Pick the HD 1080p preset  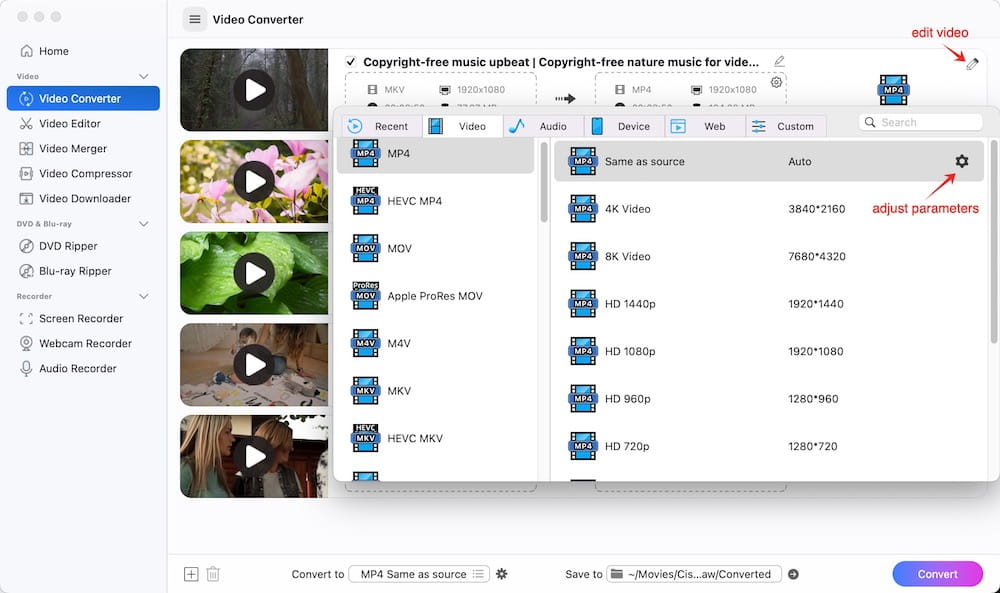tap(769, 351)
